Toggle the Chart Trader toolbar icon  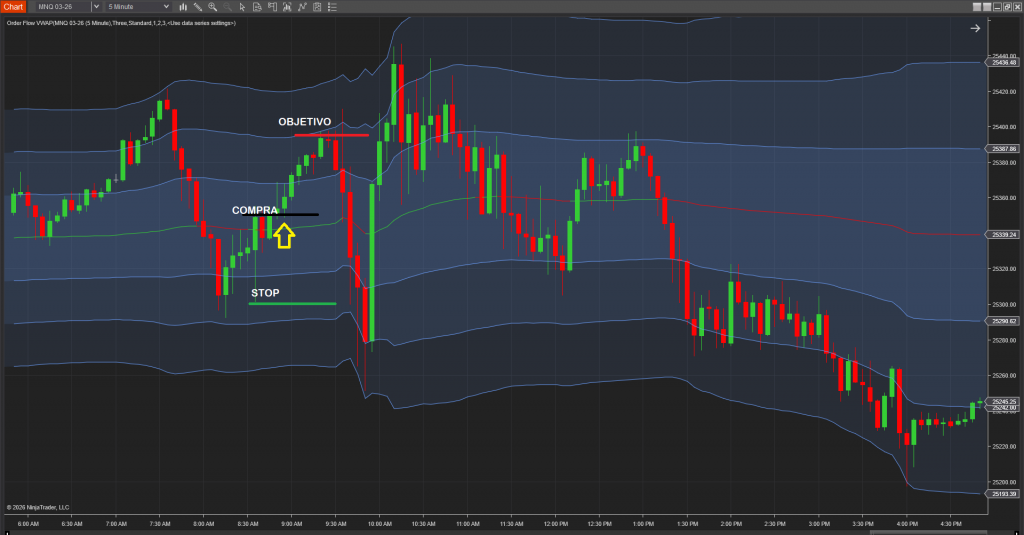coord(257,6)
